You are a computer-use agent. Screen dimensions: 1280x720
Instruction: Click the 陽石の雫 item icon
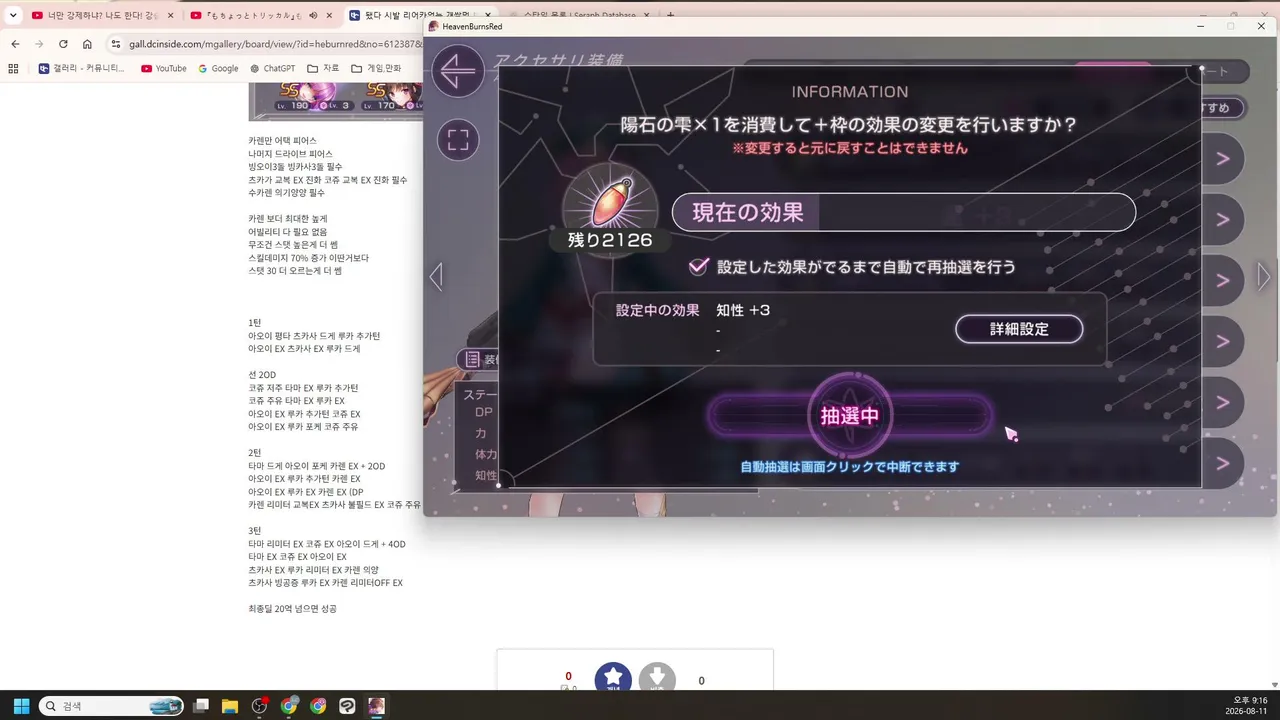(610, 205)
